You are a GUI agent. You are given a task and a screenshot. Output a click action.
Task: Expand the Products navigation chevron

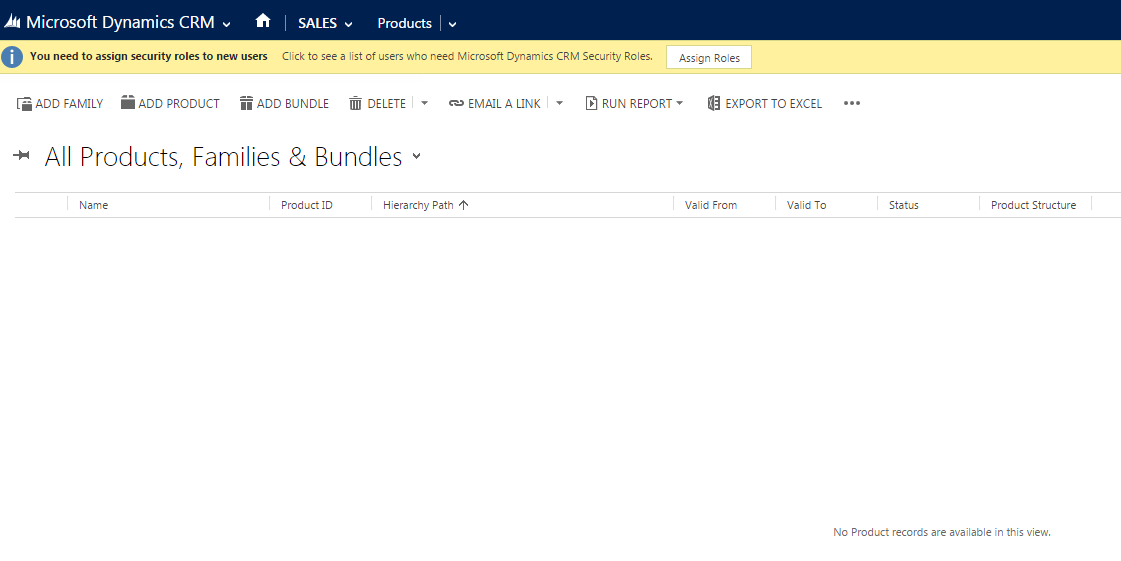[x=452, y=24]
